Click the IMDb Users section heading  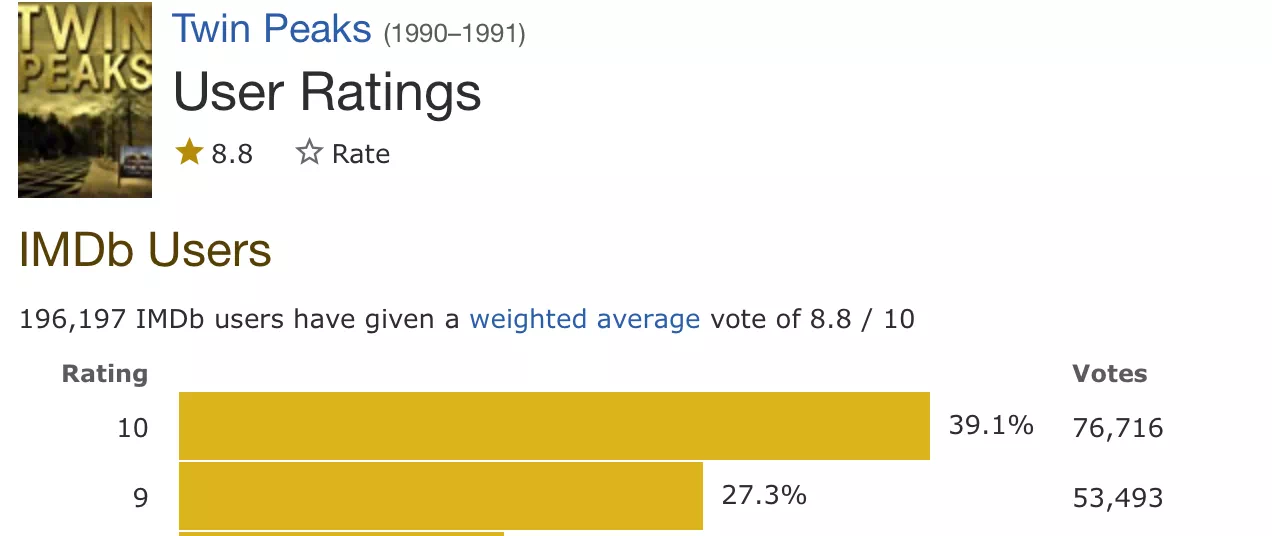[145, 250]
